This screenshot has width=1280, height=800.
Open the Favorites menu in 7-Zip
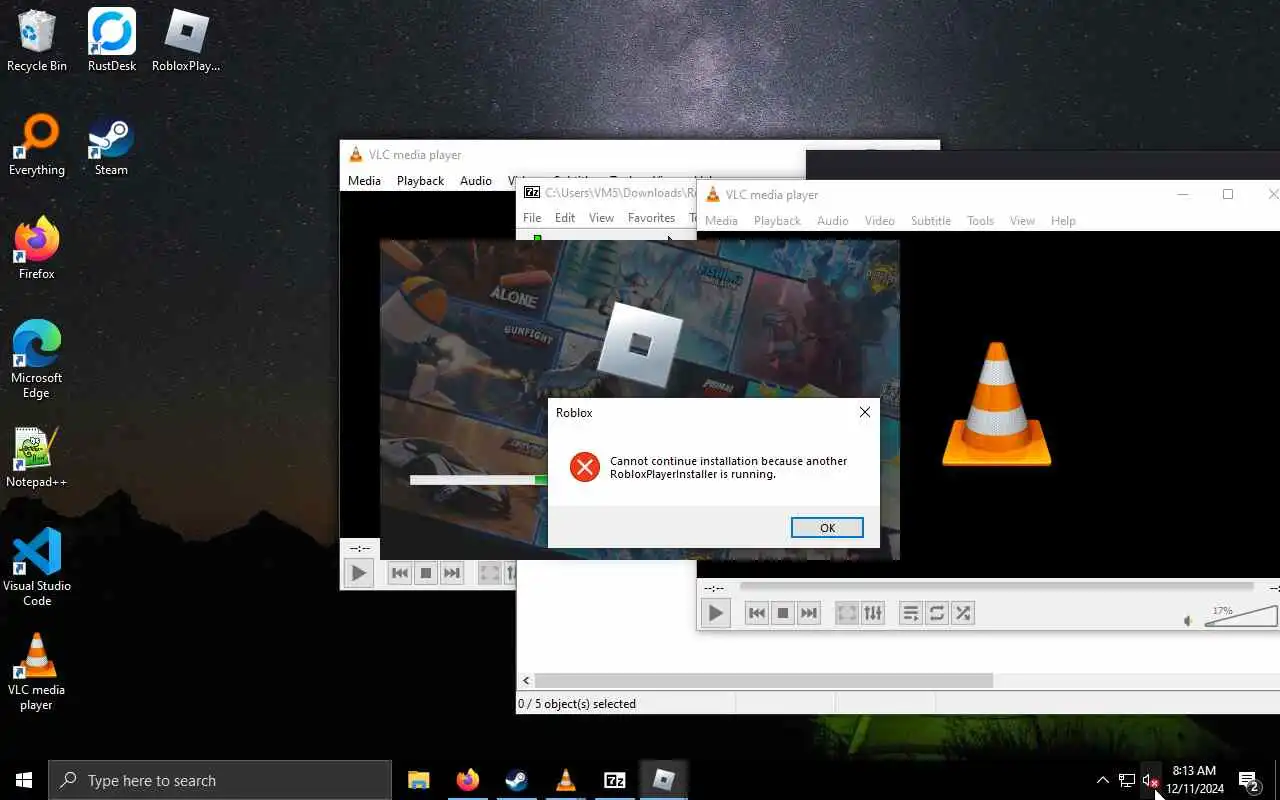(x=651, y=218)
